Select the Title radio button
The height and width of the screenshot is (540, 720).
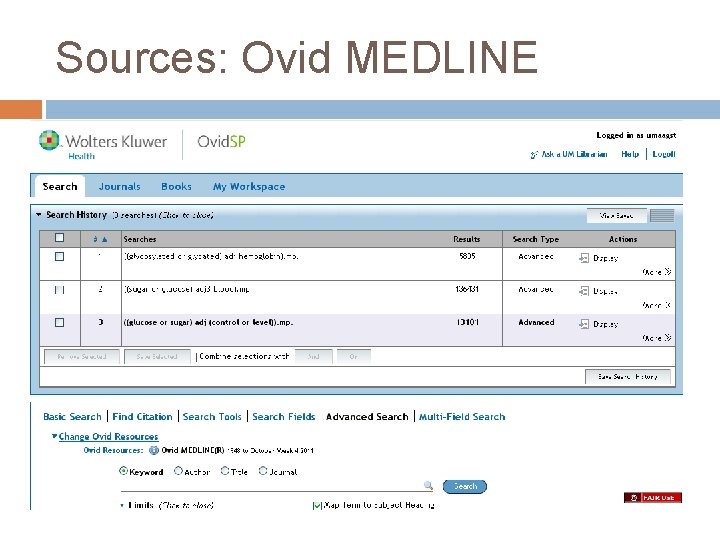[225, 471]
